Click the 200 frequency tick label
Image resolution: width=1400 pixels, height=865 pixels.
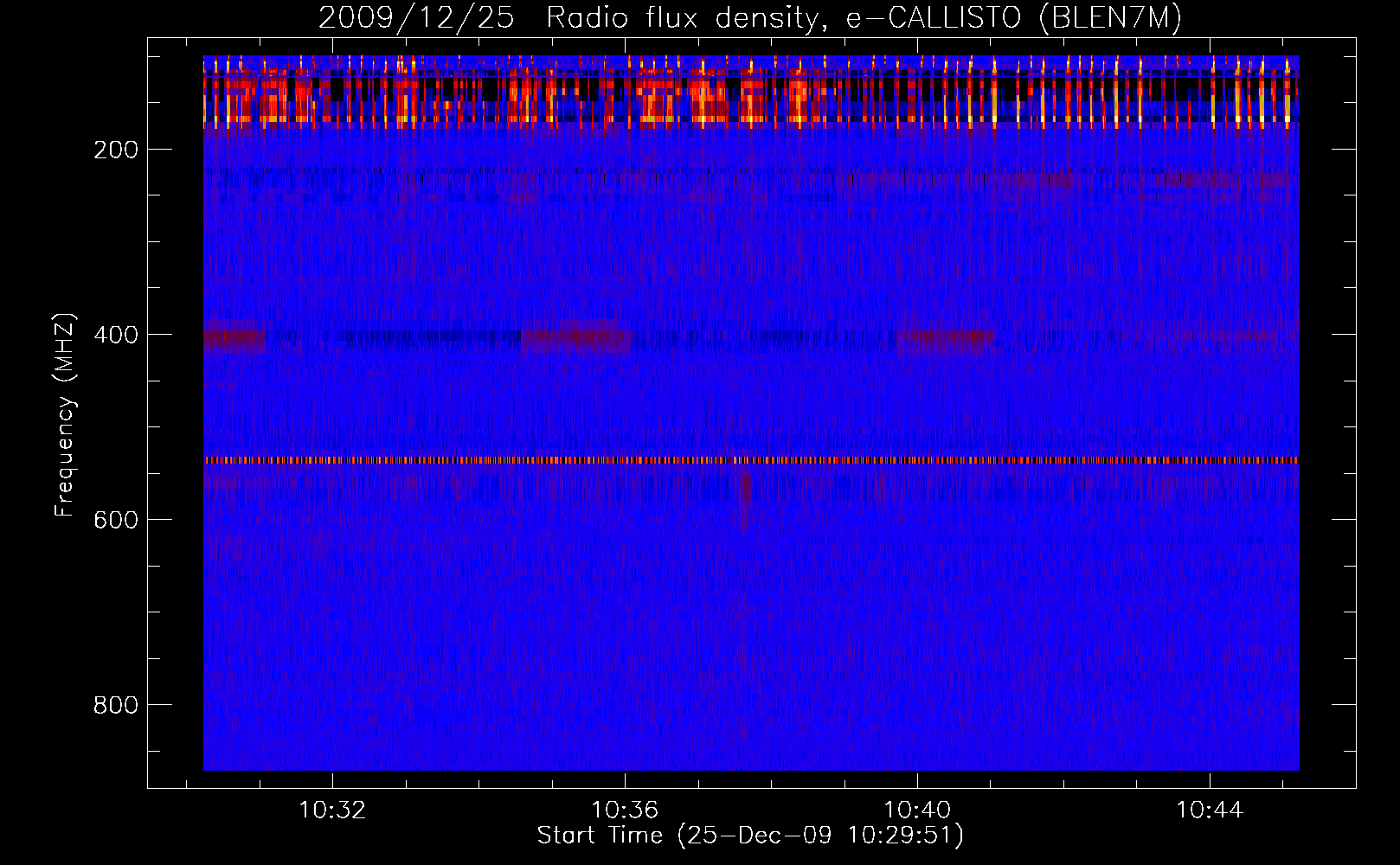(116, 150)
